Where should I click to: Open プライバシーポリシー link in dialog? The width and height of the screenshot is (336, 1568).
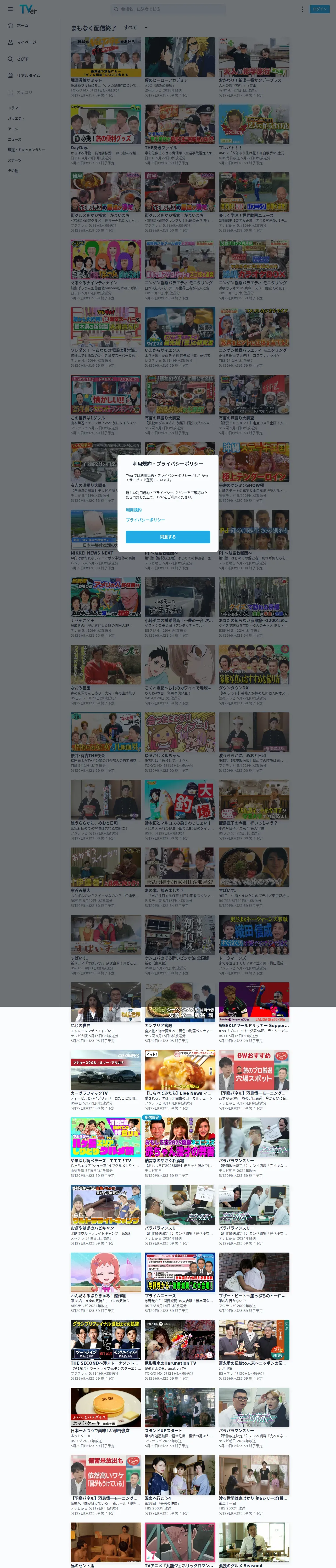[145, 520]
